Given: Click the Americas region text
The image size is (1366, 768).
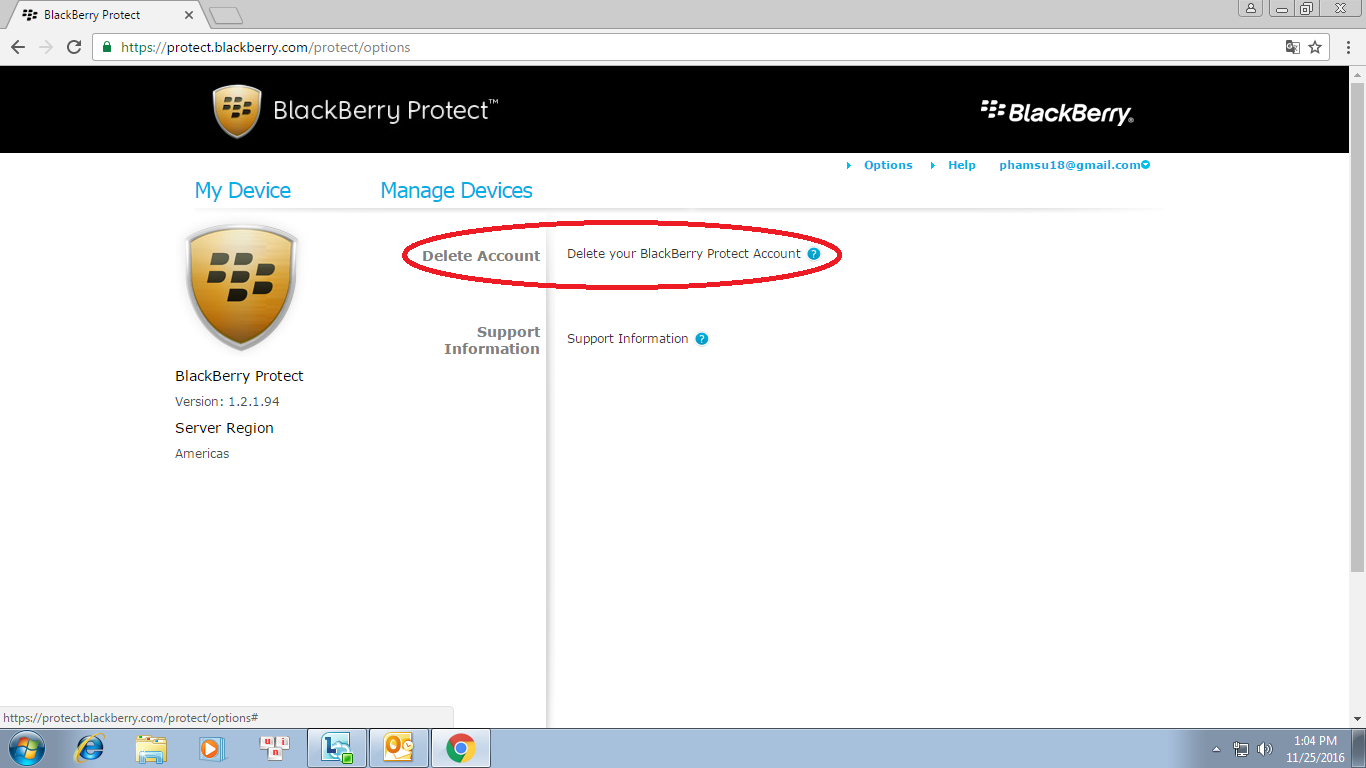Looking at the screenshot, I should click(x=202, y=454).
